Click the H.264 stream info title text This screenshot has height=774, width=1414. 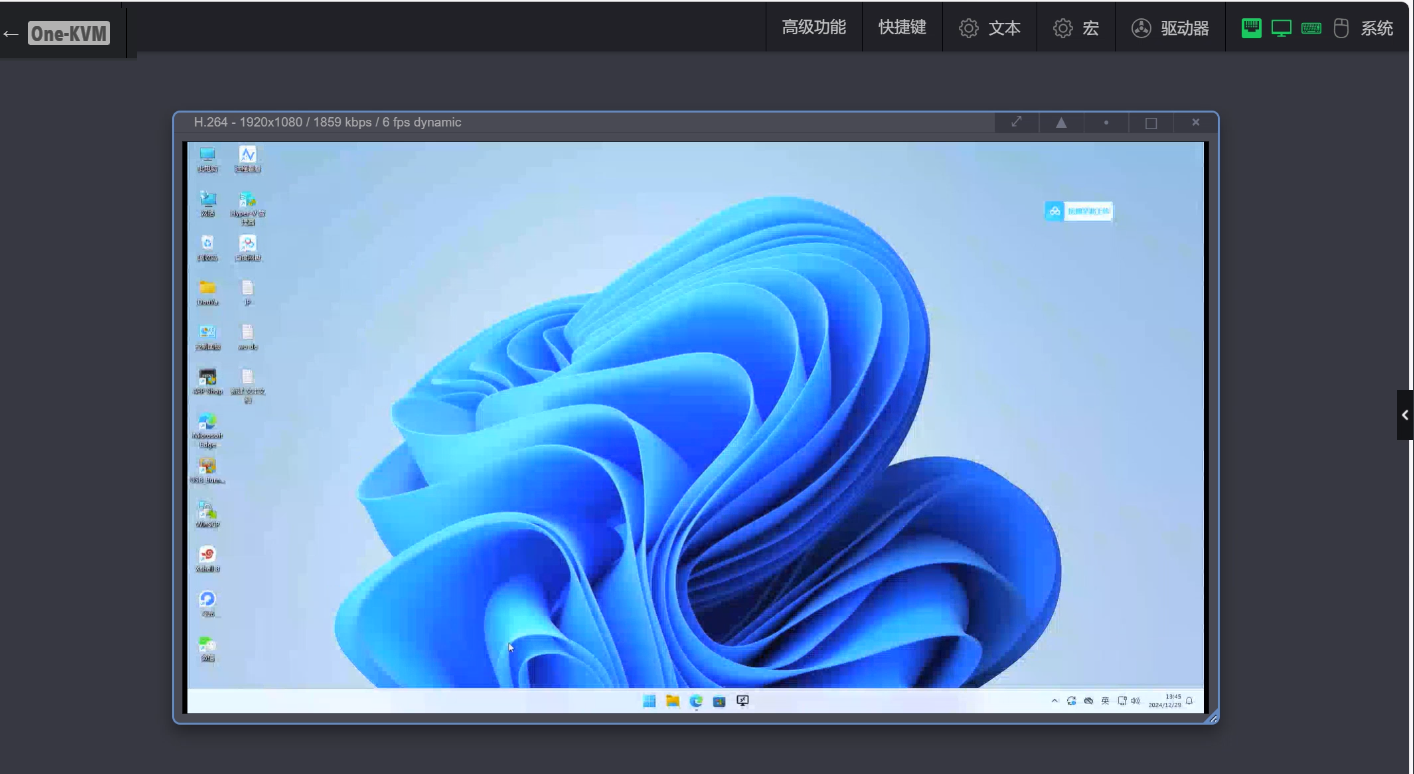[x=328, y=122]
